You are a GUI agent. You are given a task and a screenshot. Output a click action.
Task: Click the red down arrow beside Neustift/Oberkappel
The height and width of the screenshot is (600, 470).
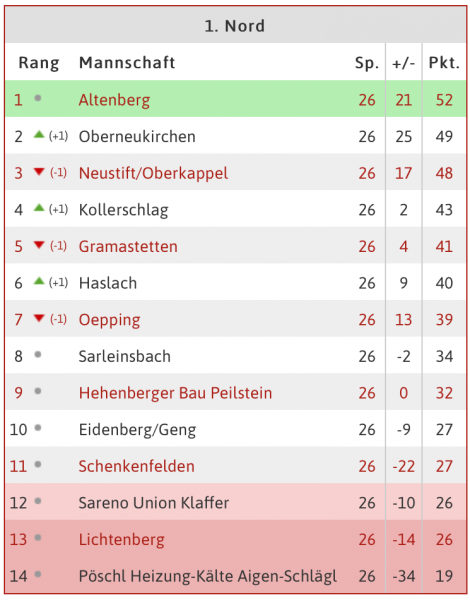pos(39,172)
